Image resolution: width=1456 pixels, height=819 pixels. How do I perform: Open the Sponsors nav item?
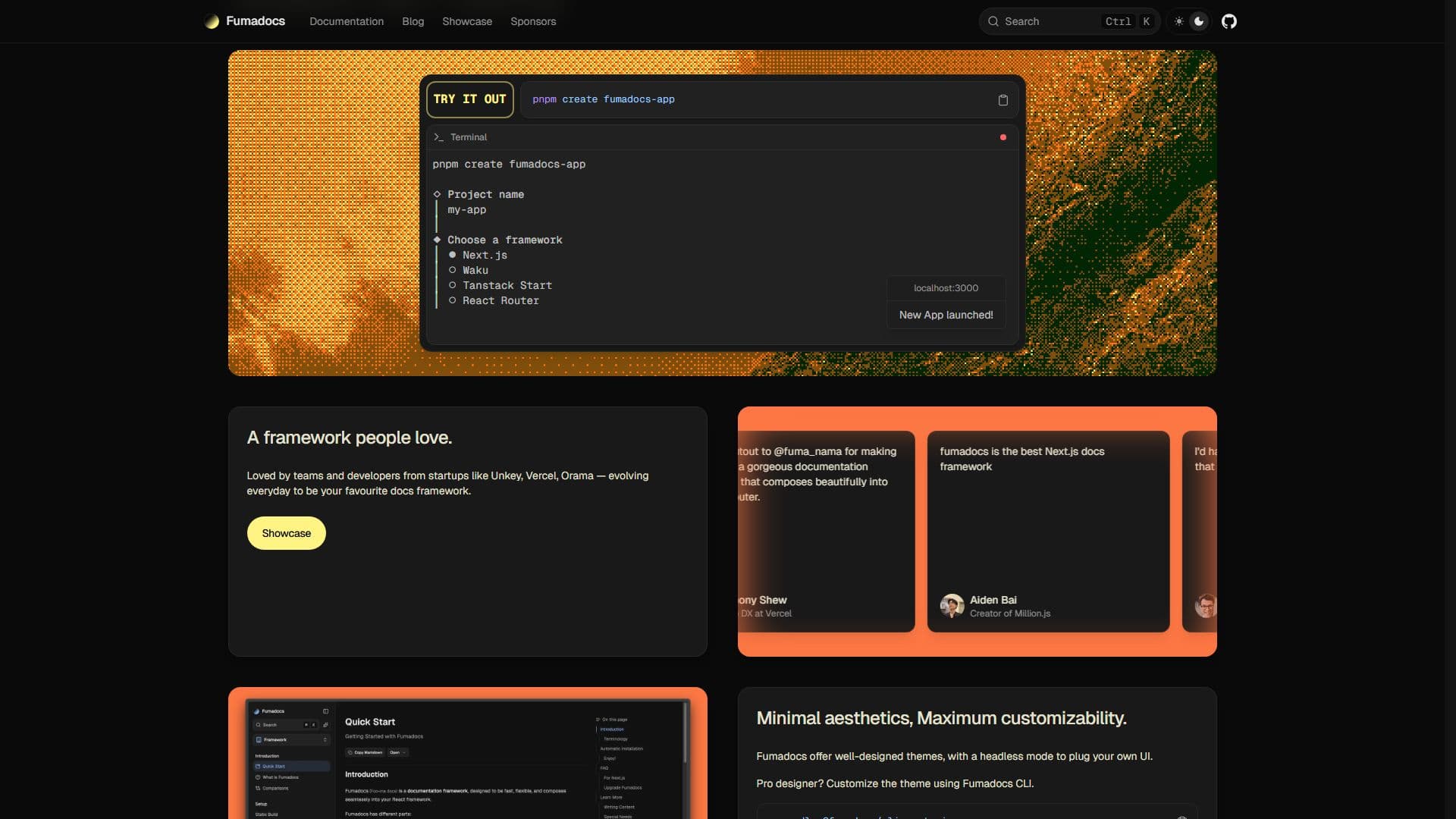533,21
